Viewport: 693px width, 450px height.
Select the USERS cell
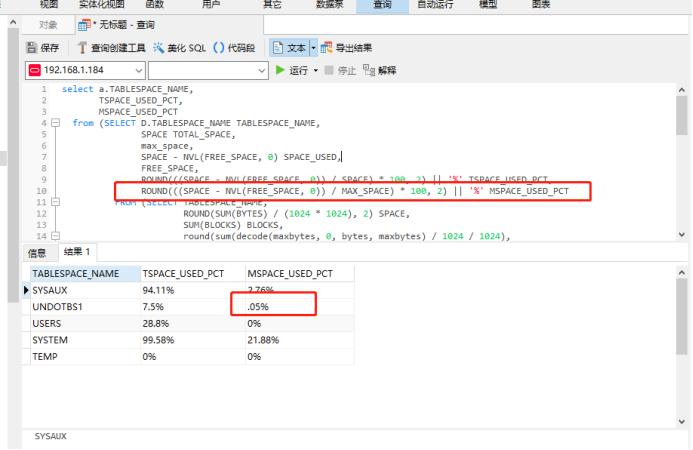[x=85, y=324]
